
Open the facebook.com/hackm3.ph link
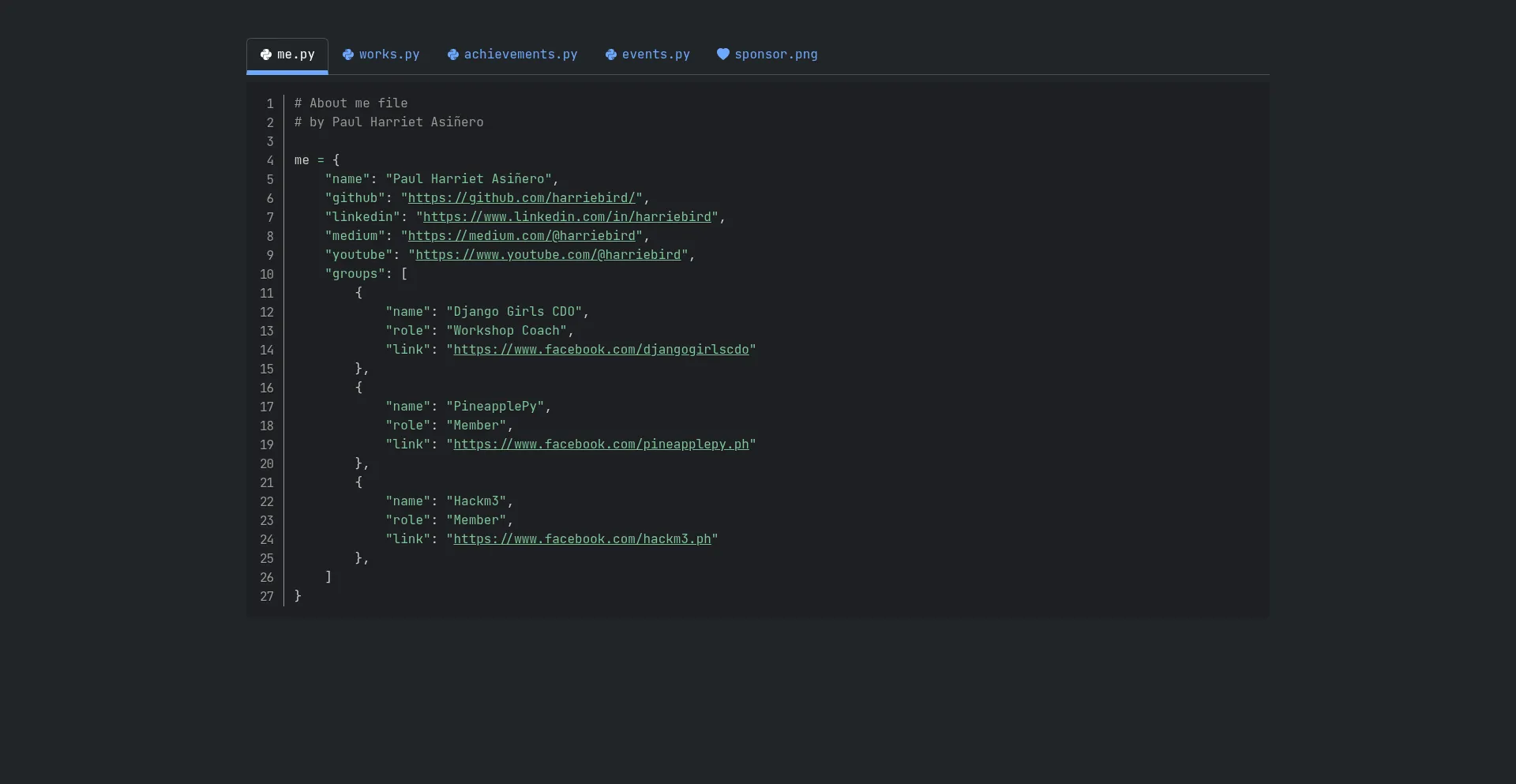coord(583,539)
